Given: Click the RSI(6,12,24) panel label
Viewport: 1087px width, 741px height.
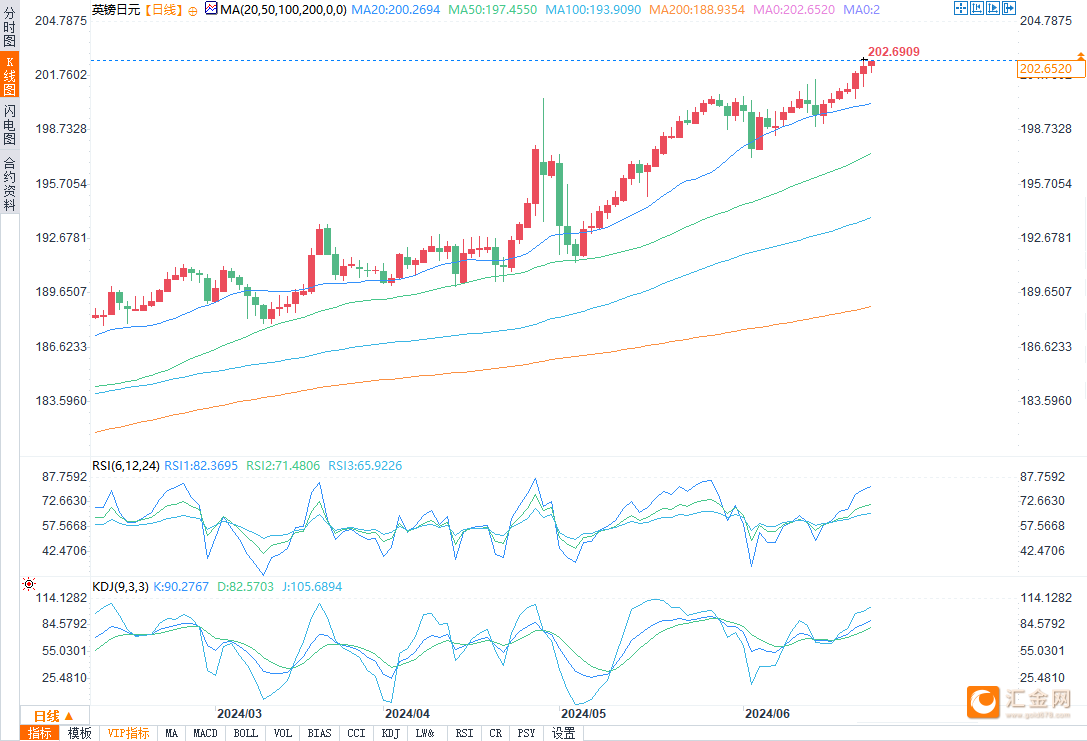Looking at the screenshot, I should (x=125, y=466).
